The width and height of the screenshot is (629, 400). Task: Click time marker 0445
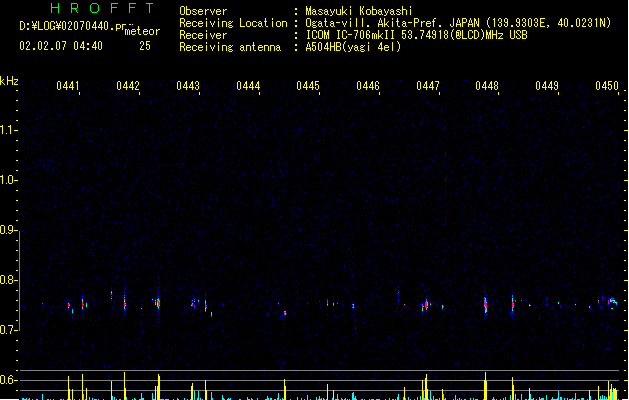308,86
